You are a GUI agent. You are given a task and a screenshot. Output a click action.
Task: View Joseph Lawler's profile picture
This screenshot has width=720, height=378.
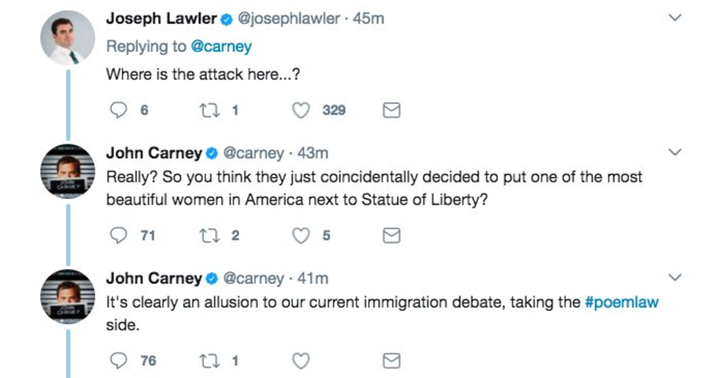[x=68, y=38]
